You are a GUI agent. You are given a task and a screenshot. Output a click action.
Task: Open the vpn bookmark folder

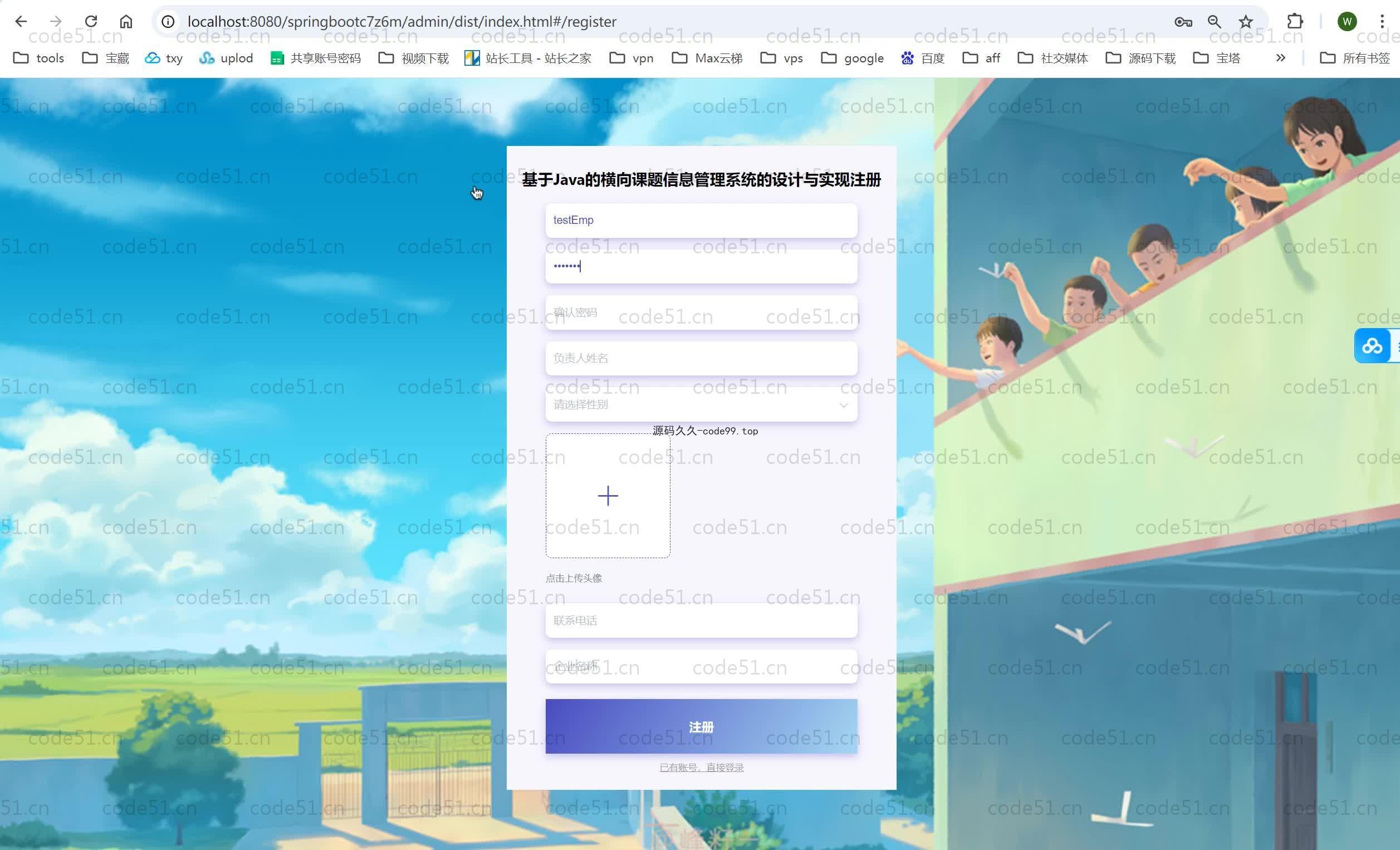[x=632, y=58]
